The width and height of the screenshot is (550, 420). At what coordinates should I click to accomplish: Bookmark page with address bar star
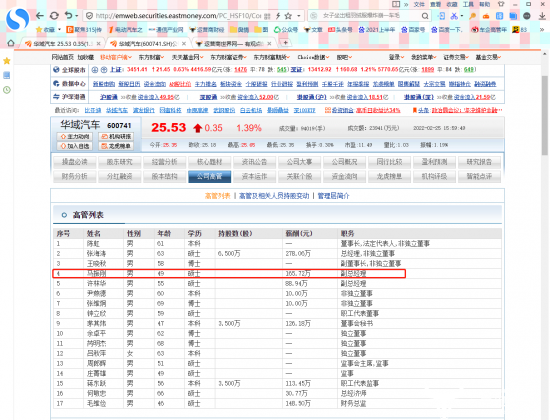coord(288,16)
